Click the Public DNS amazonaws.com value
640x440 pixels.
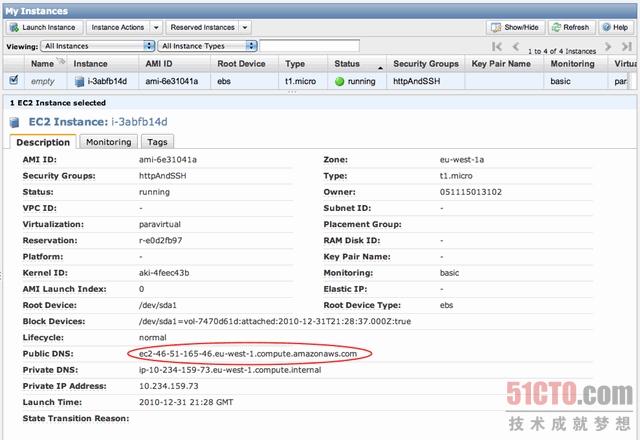coord(248,353)
